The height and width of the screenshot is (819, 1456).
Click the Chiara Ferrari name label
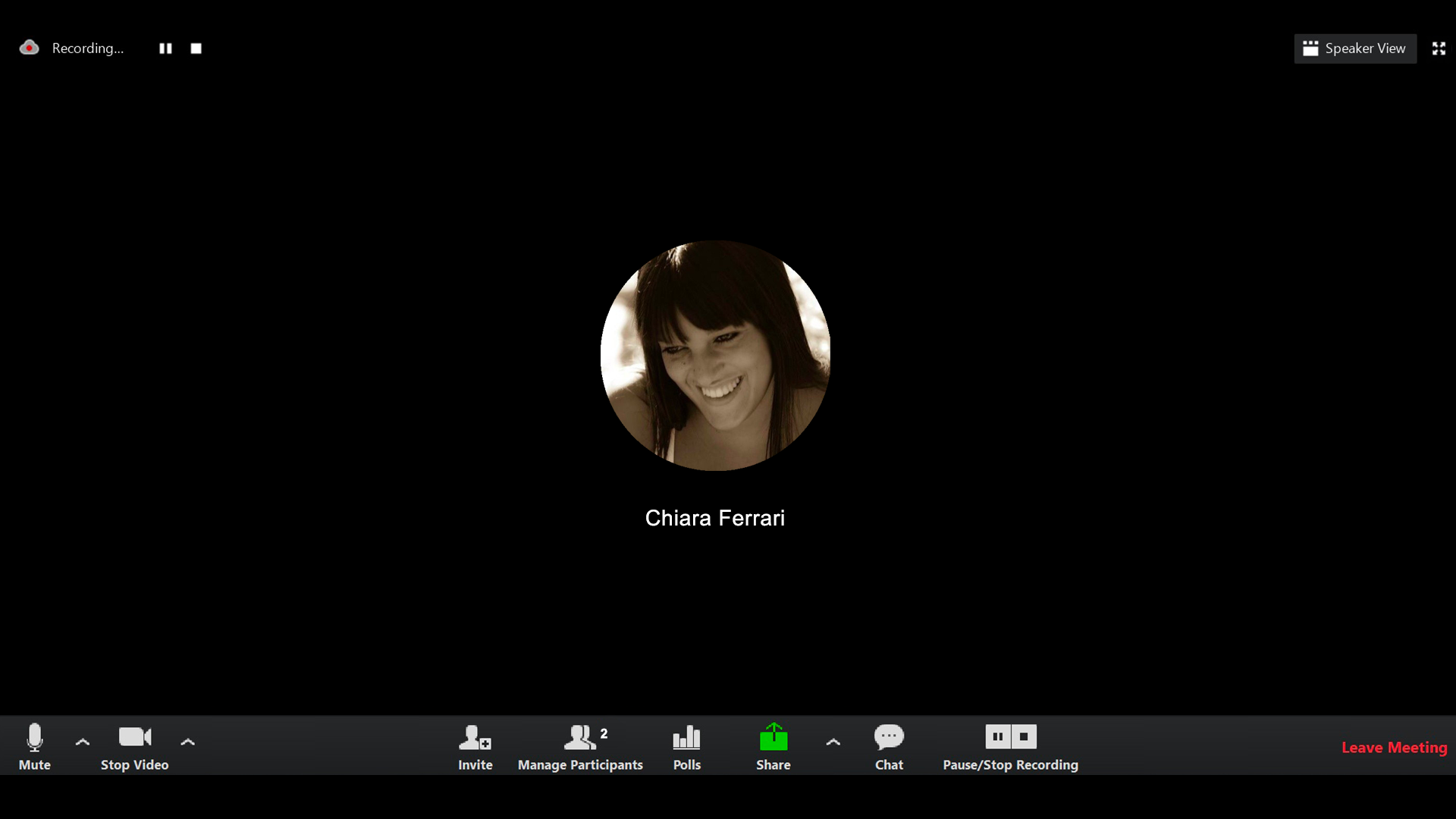(x=714, y=518)
